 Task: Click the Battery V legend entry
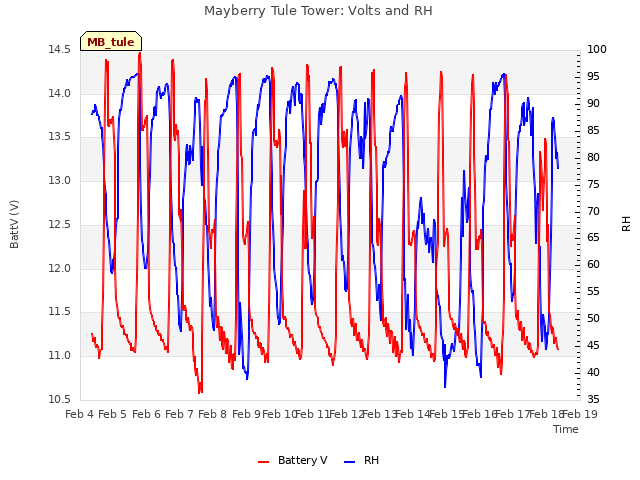pyautogui.click(x=292, y=460)
